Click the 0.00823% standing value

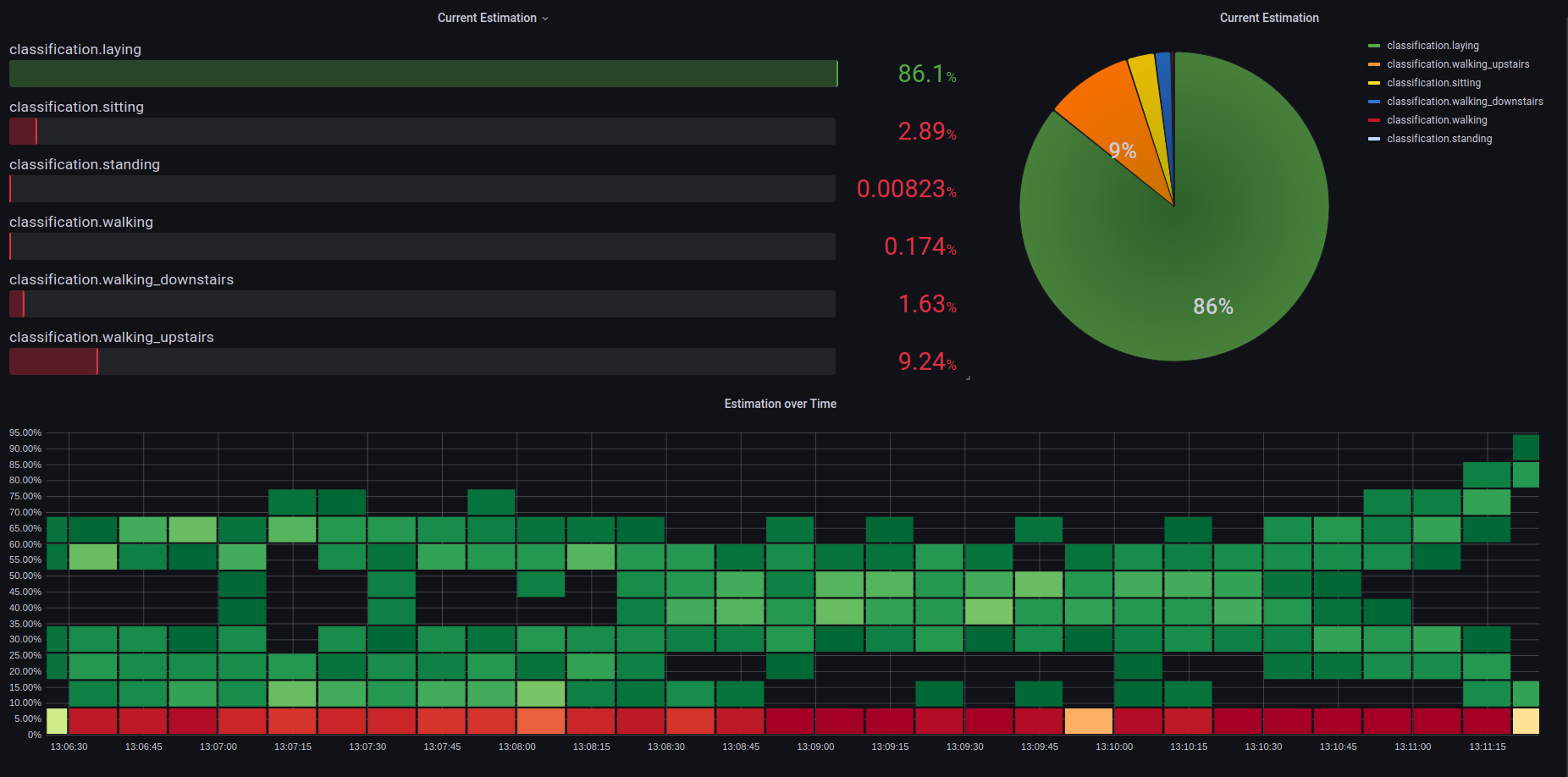[907, 190]
